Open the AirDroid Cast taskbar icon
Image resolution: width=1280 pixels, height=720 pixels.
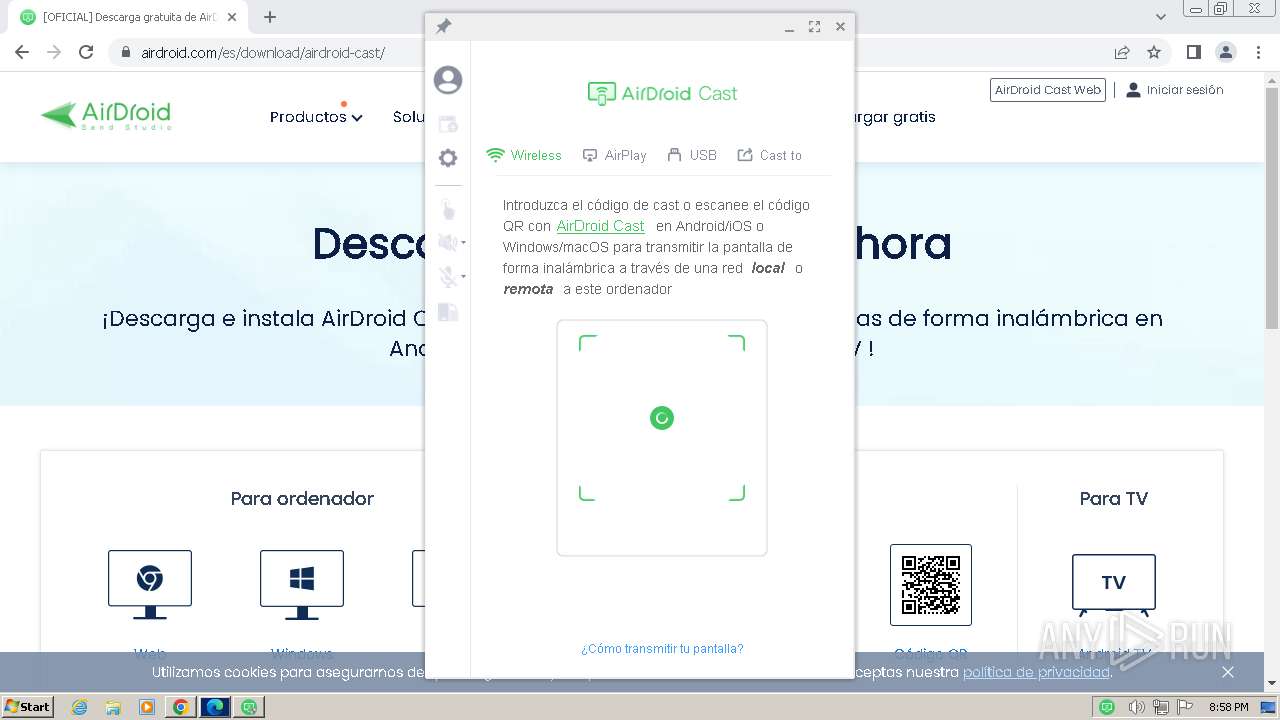pyautogui.click(x=250, y=707)
